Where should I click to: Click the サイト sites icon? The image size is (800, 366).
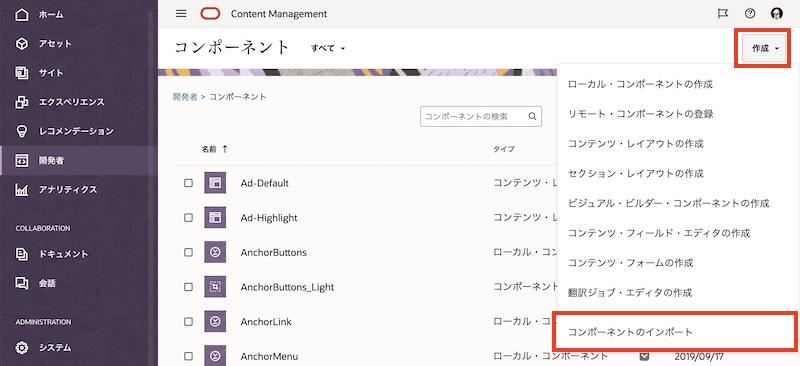click(x=21, y=73)
